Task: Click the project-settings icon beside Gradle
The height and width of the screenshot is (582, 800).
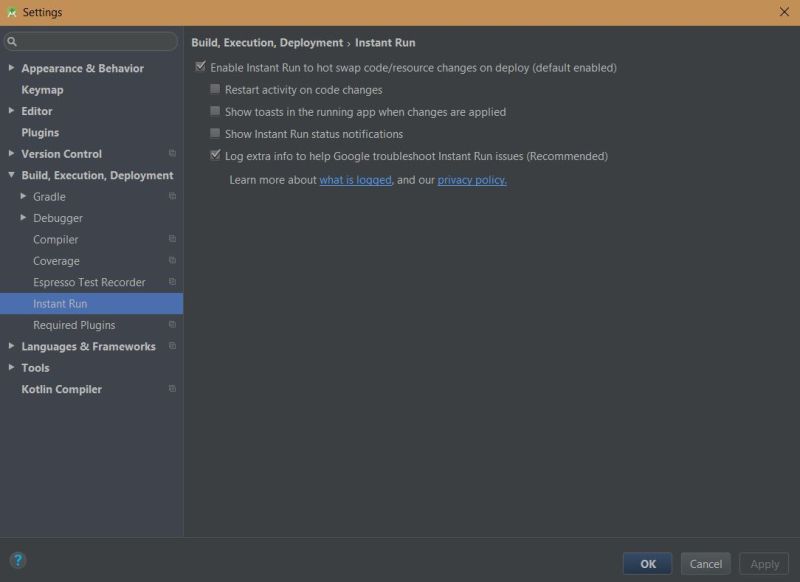Action: (169, 197)
